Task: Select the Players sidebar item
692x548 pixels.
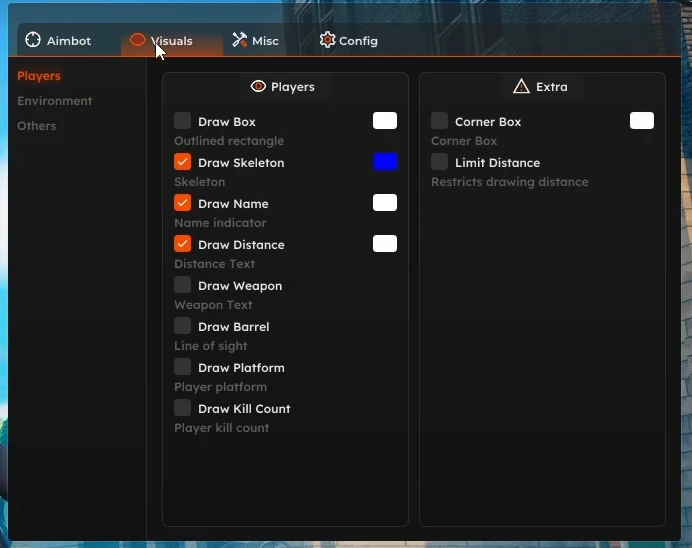Action: coord(39,76)
